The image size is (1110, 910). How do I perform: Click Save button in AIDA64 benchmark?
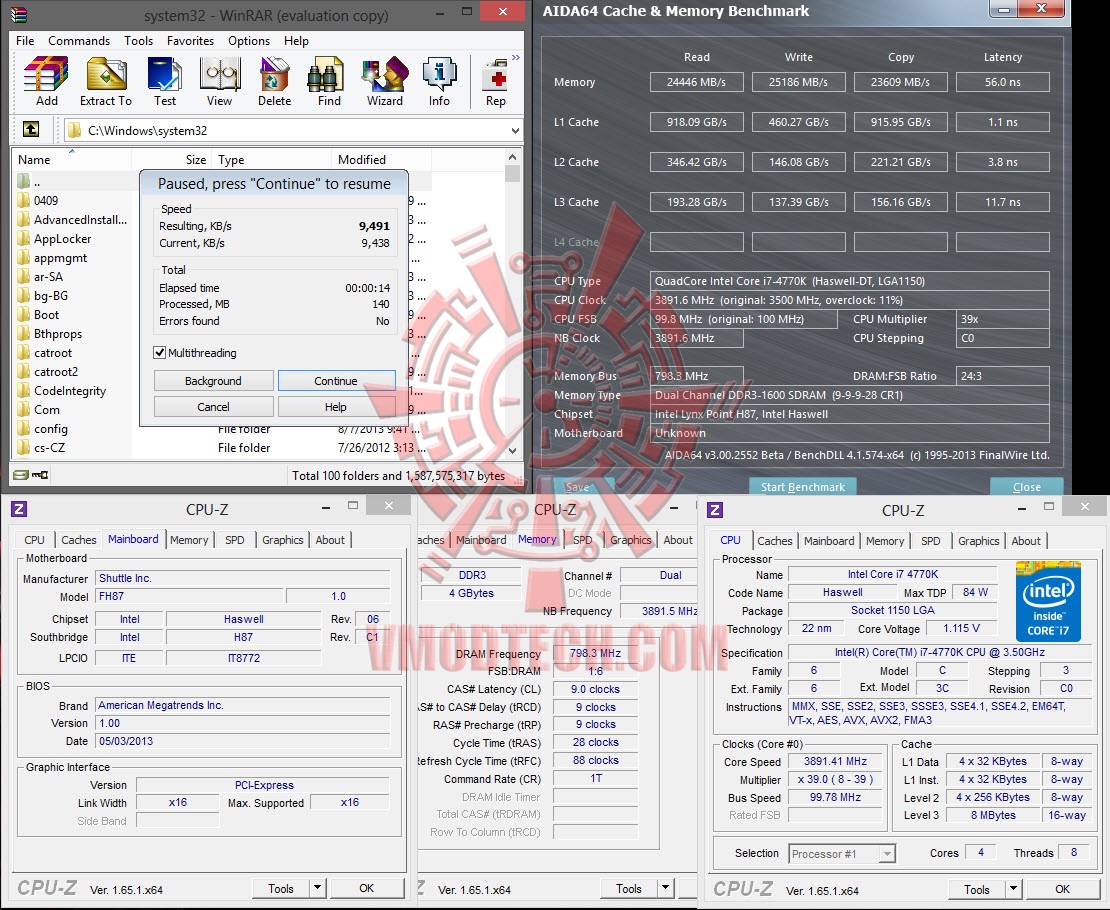coord(578,487)
